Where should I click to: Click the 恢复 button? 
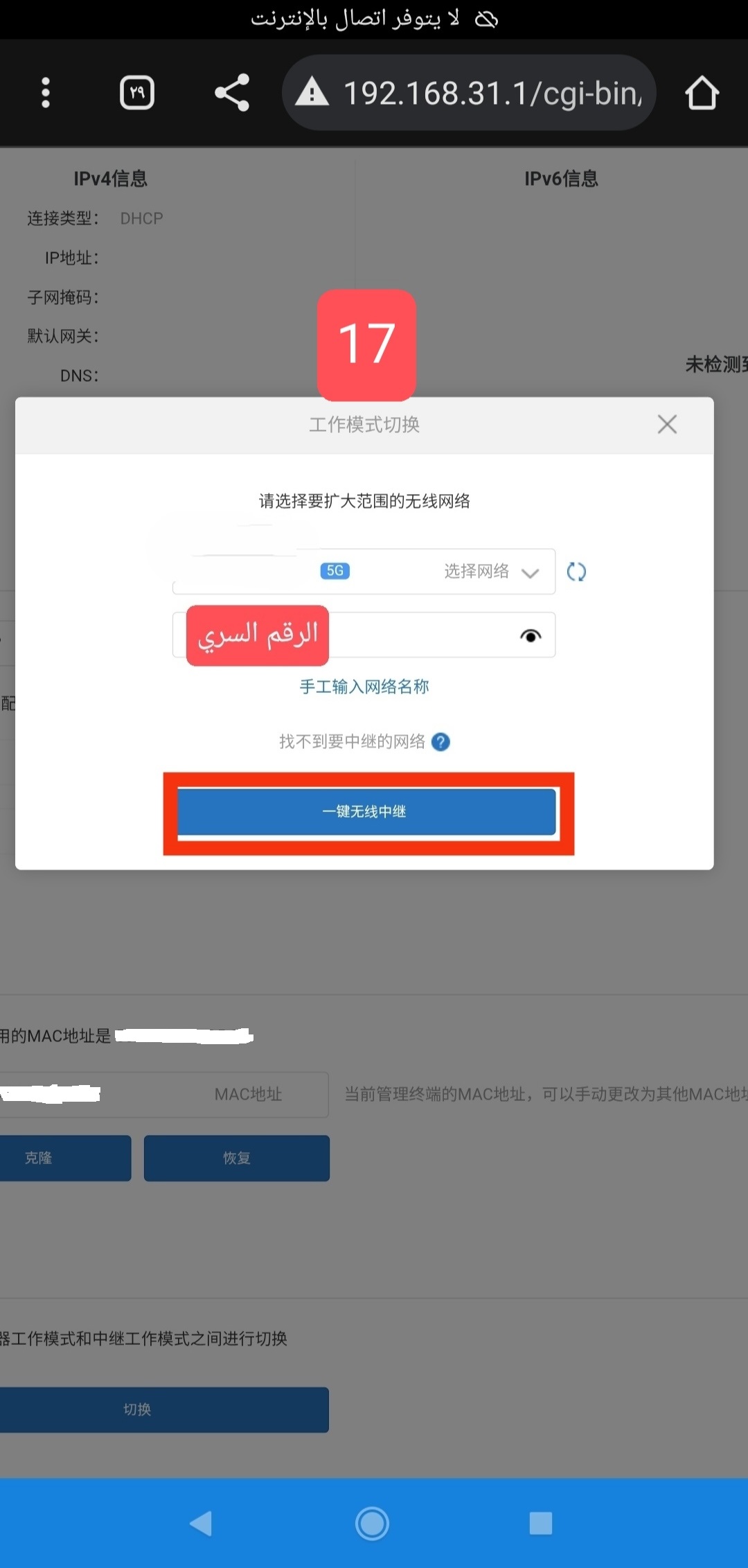click(x=237, y=1158)
